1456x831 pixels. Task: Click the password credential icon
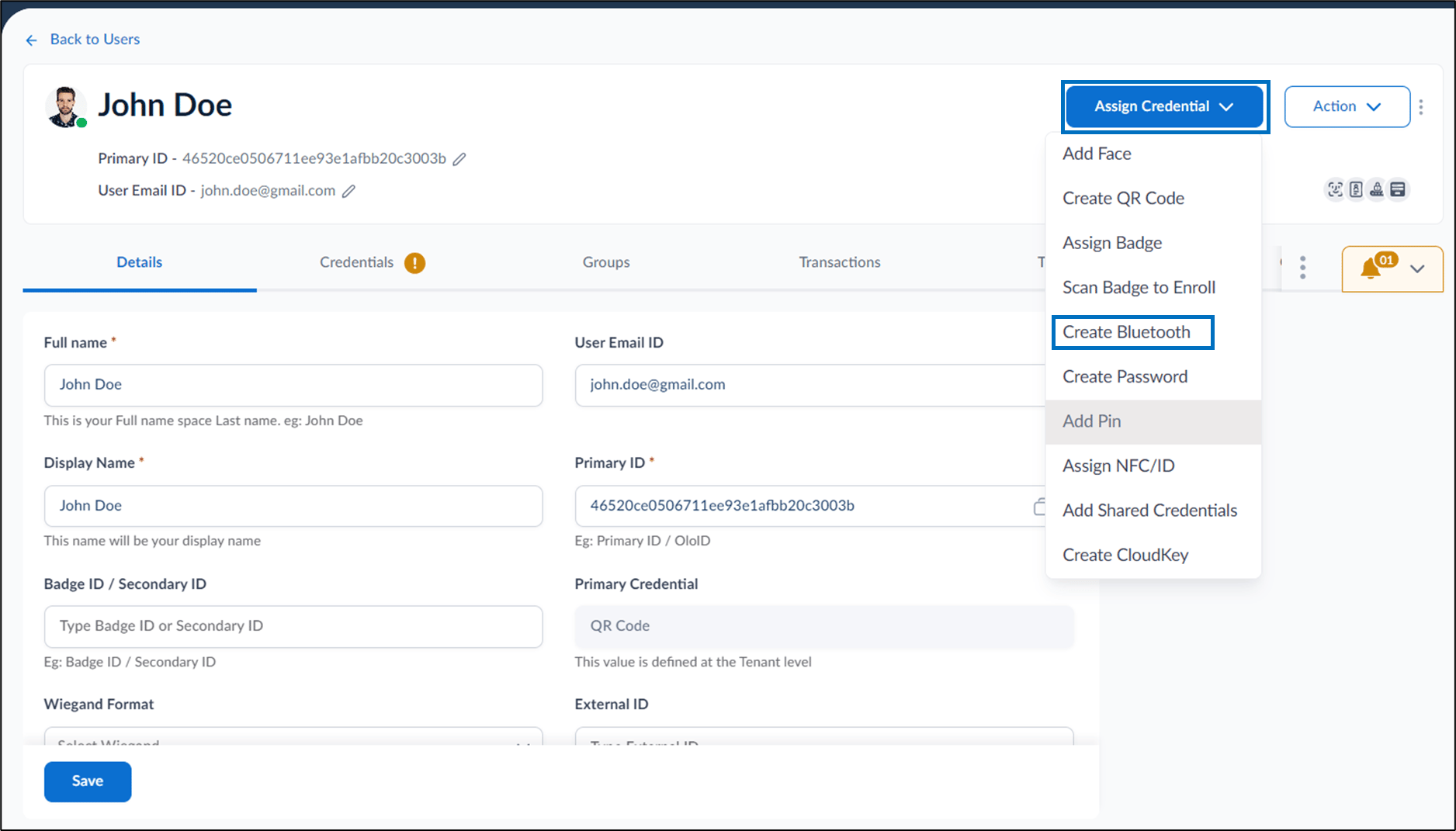point(1376,189)
